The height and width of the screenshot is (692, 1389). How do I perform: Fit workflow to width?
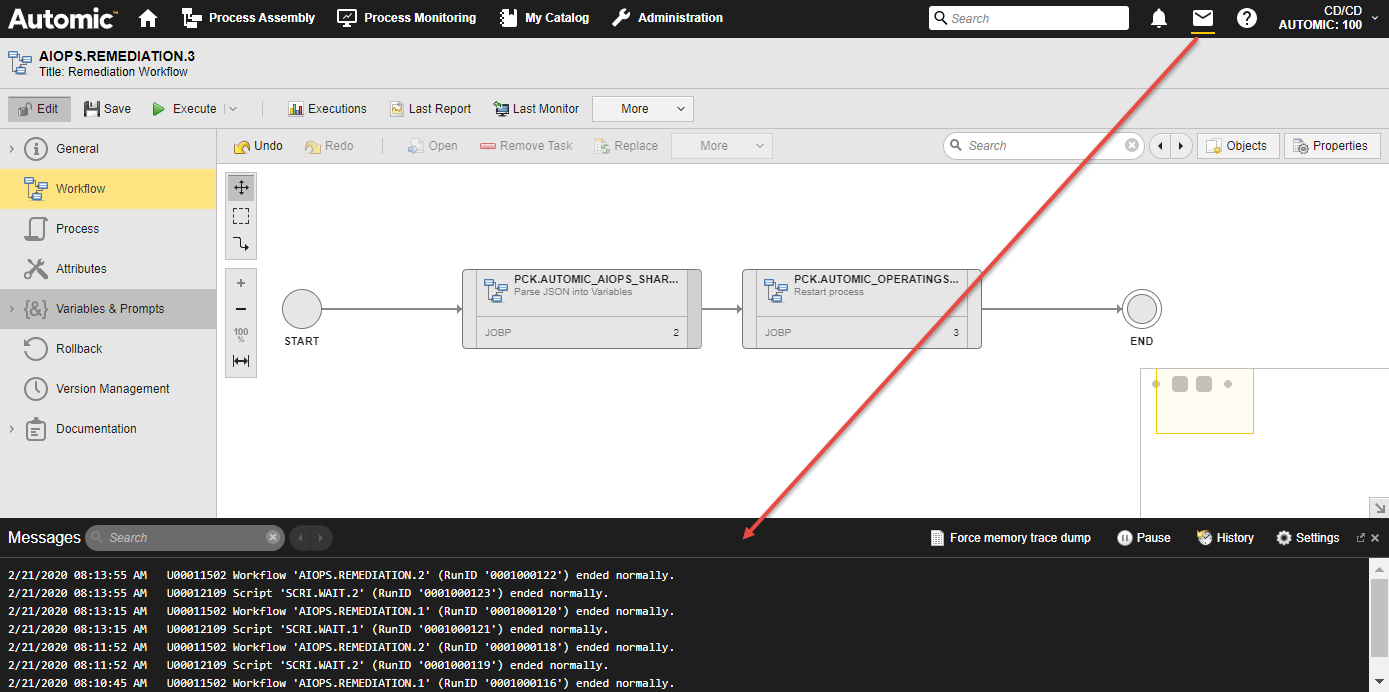point(241,361)
